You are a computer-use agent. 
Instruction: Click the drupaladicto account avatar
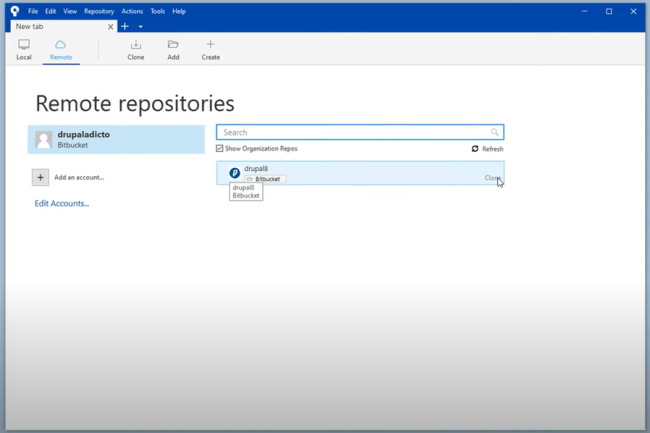click(44, 140)
